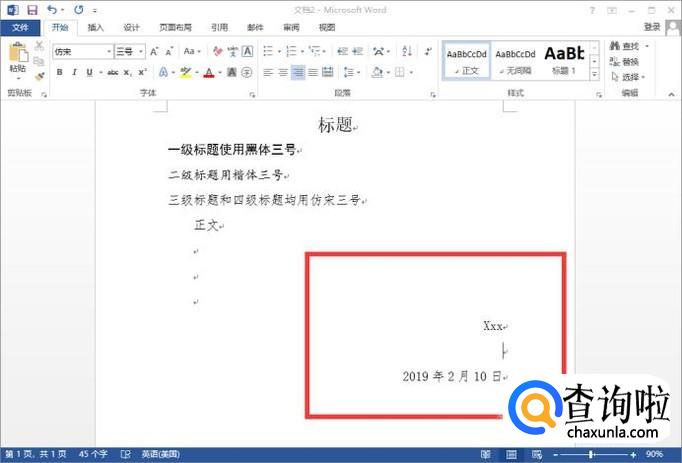Screen dimensions: 682x463
Task: Collapse the ribbon with the caret arrow
Action: [x=672, y=94]
